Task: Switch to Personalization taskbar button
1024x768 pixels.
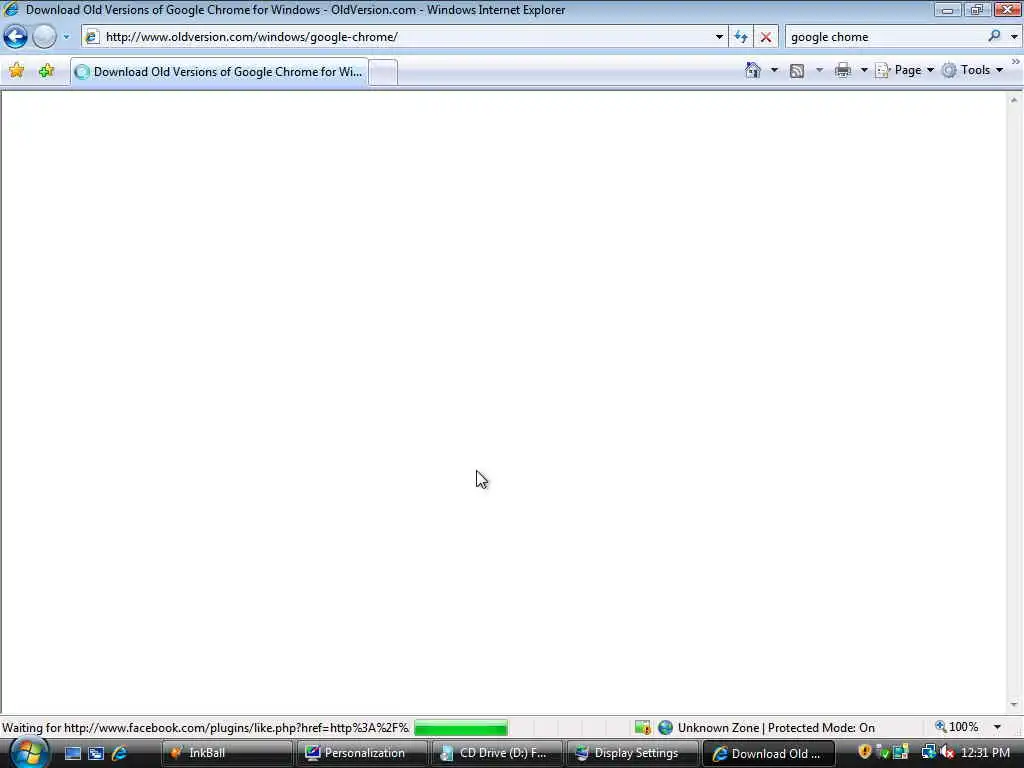Action: pos(362,753)
